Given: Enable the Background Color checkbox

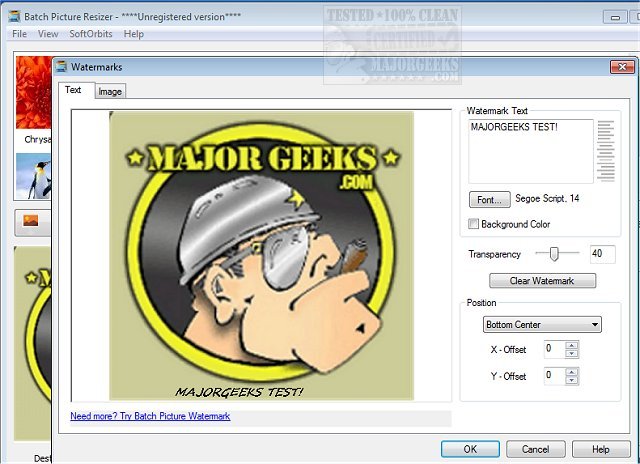Looking at the screenshot, I should (x=473, y=224).
